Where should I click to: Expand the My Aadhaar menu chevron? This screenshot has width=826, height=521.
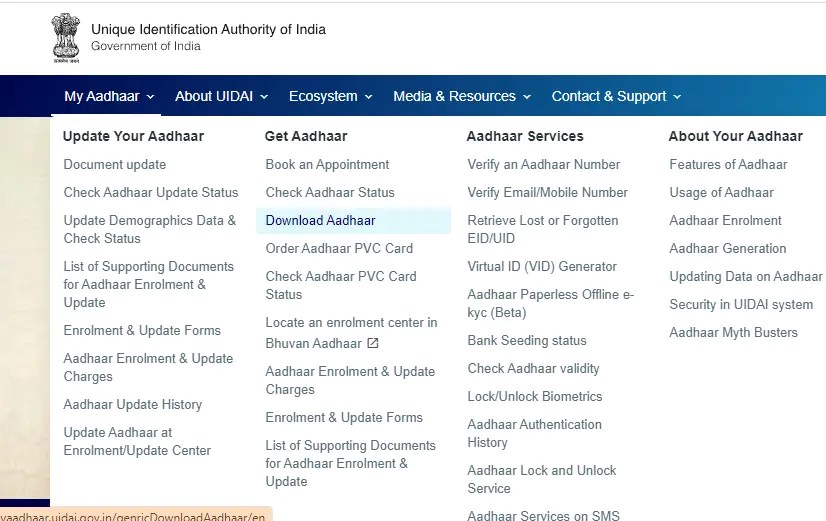[151, 97]
